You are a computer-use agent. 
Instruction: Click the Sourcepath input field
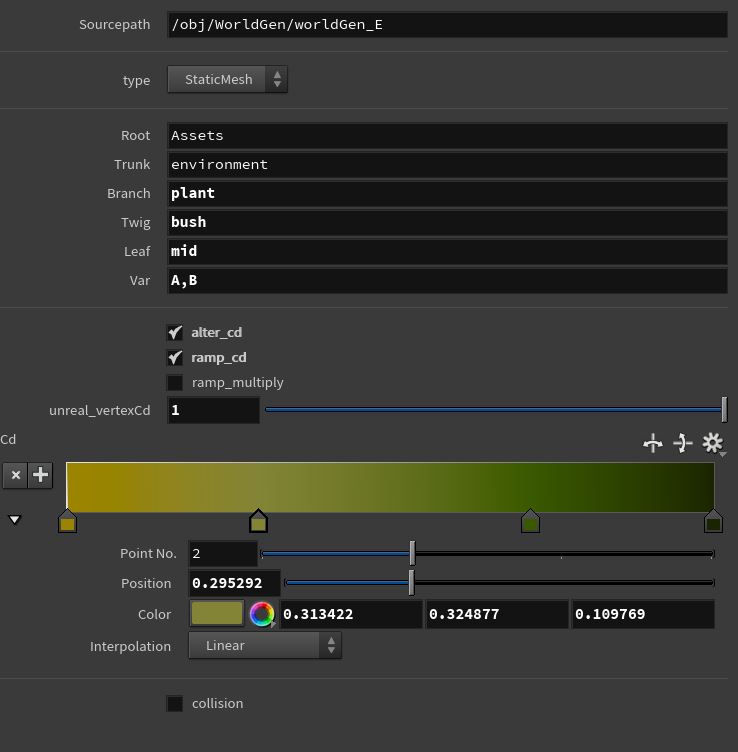point(447,24)
